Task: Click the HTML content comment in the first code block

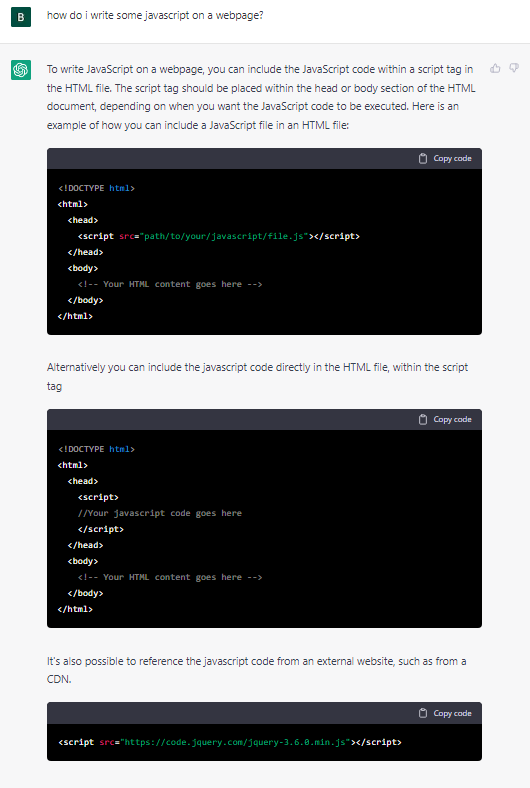Action: [x=170, y=284]
